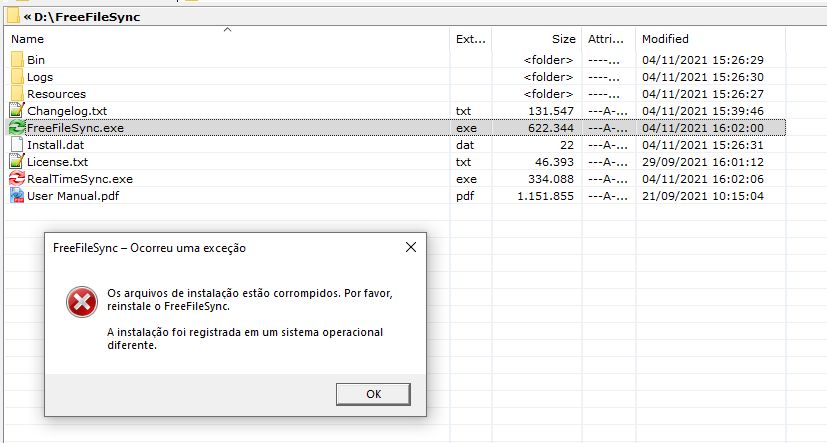Viewport: 827px width, 443px height.
Task: Click size value 46.393 of License.txt
Action: (x=554, y=162)
